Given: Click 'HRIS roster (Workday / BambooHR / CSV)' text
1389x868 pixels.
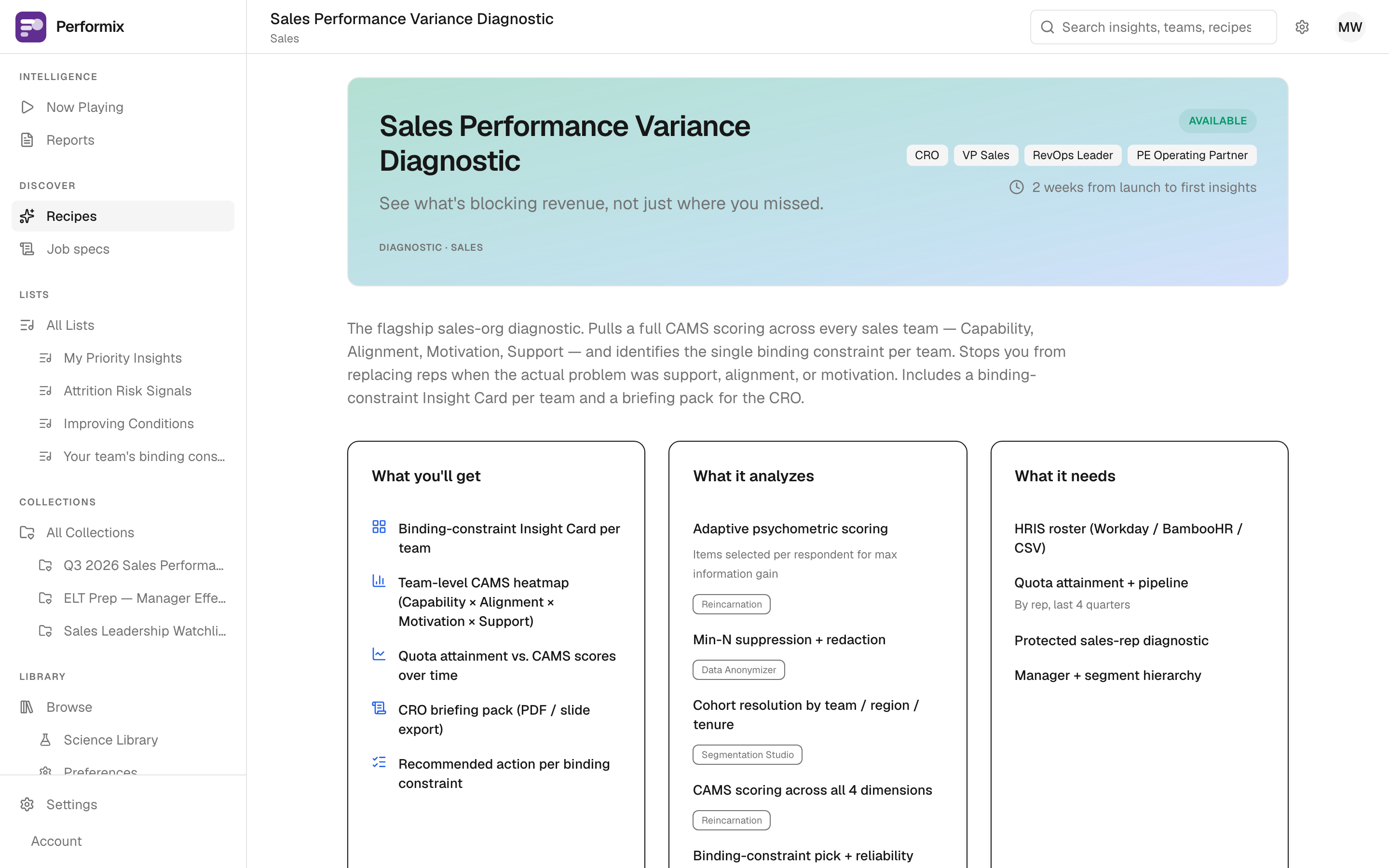Looking at the screenshot, I should [x=1128, y=538].
